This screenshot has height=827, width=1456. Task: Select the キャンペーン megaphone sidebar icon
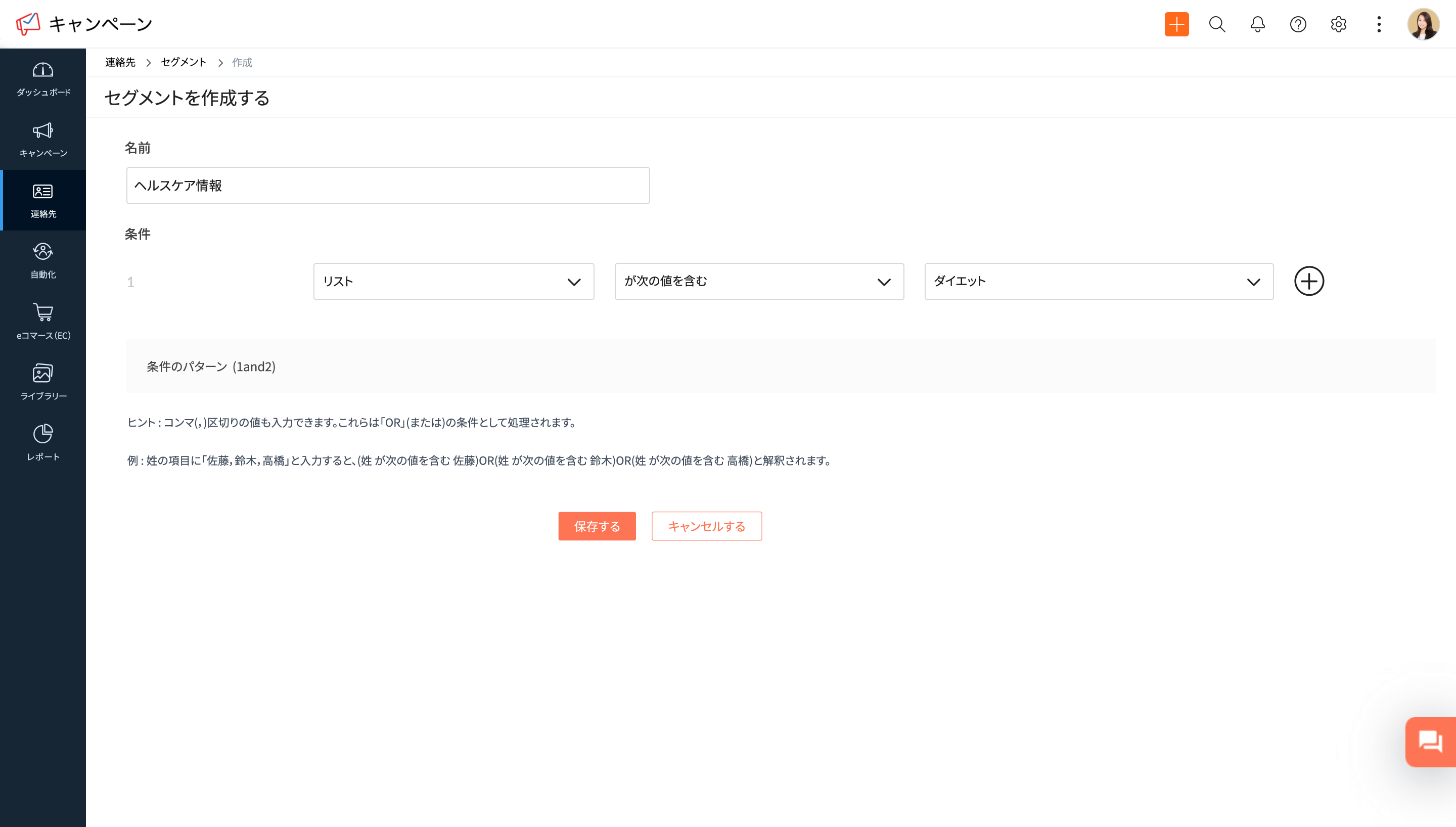[43, 131]
